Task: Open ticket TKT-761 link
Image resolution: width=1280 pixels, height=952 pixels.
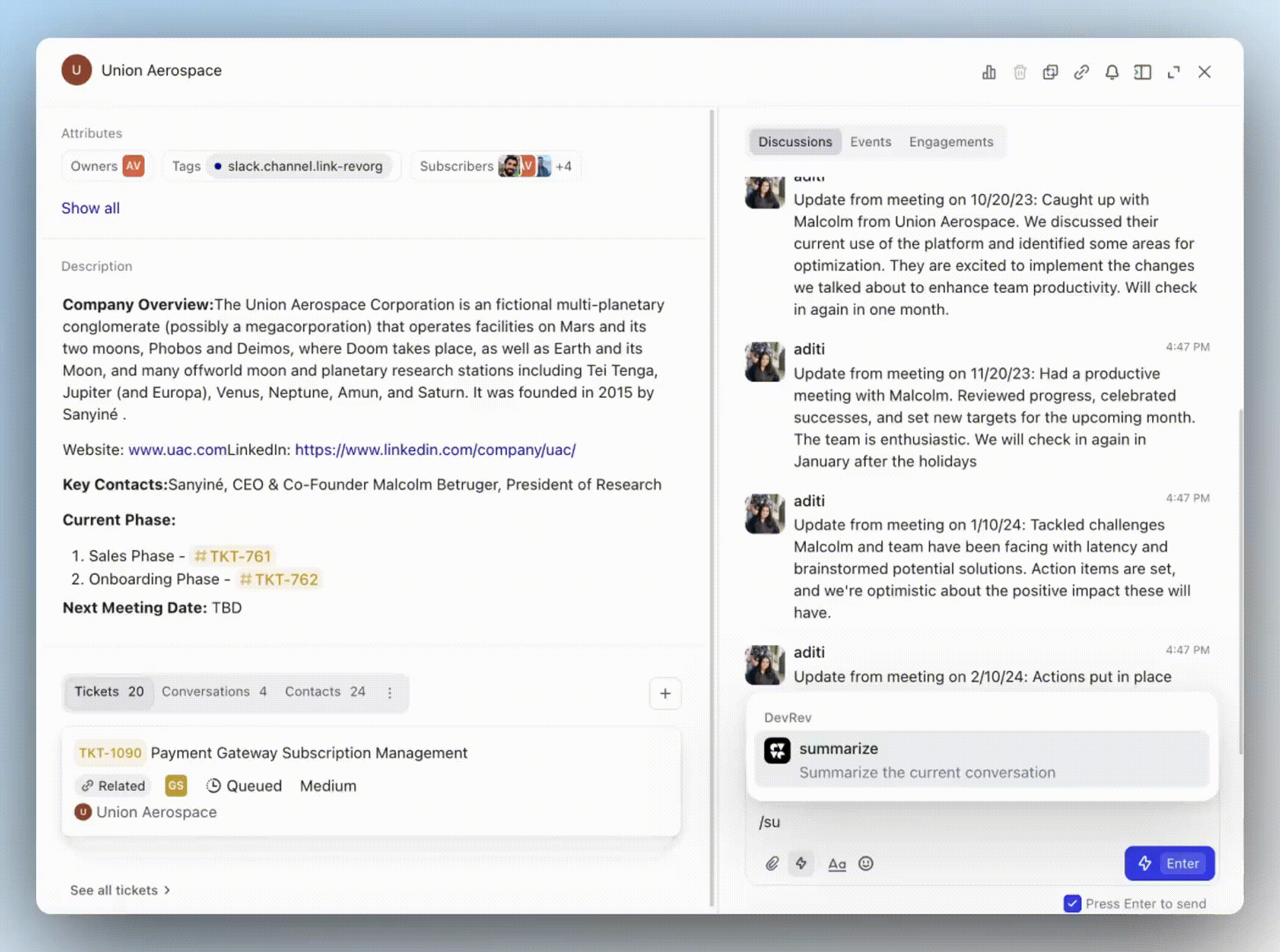Action: click(233, 556)
